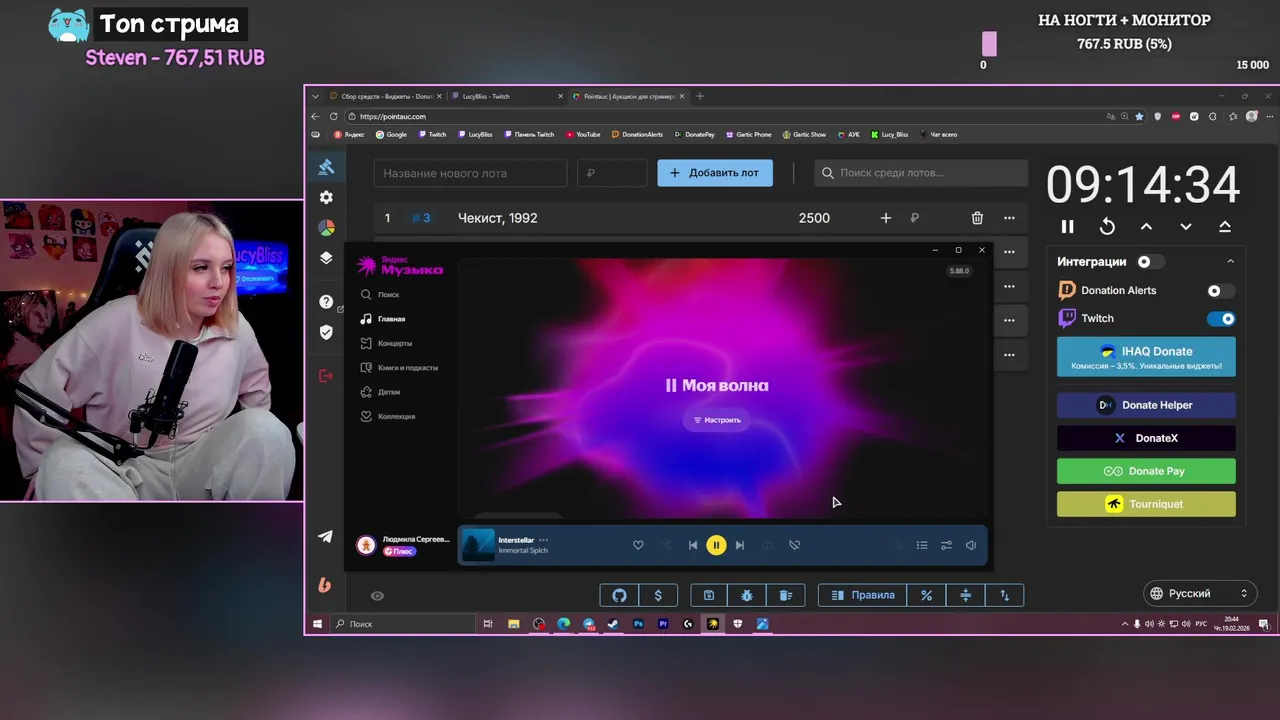The height and width of the screenshot is (720, 1280).
Task: Click the split divider icon in bottom toolbar
Action: click(x=966, y=595)
